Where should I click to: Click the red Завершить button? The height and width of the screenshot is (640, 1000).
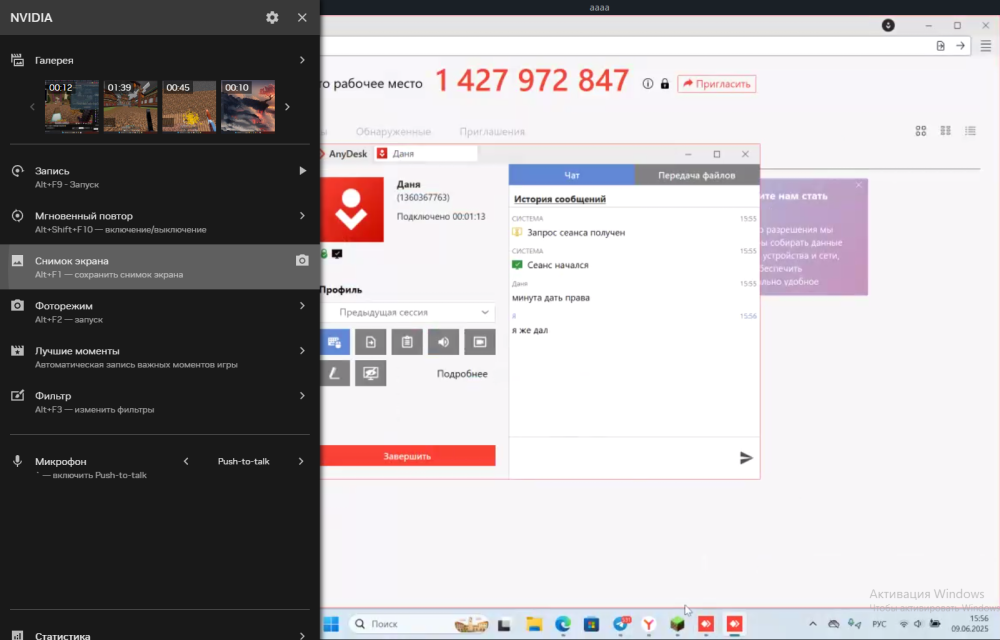coord(408,456)
